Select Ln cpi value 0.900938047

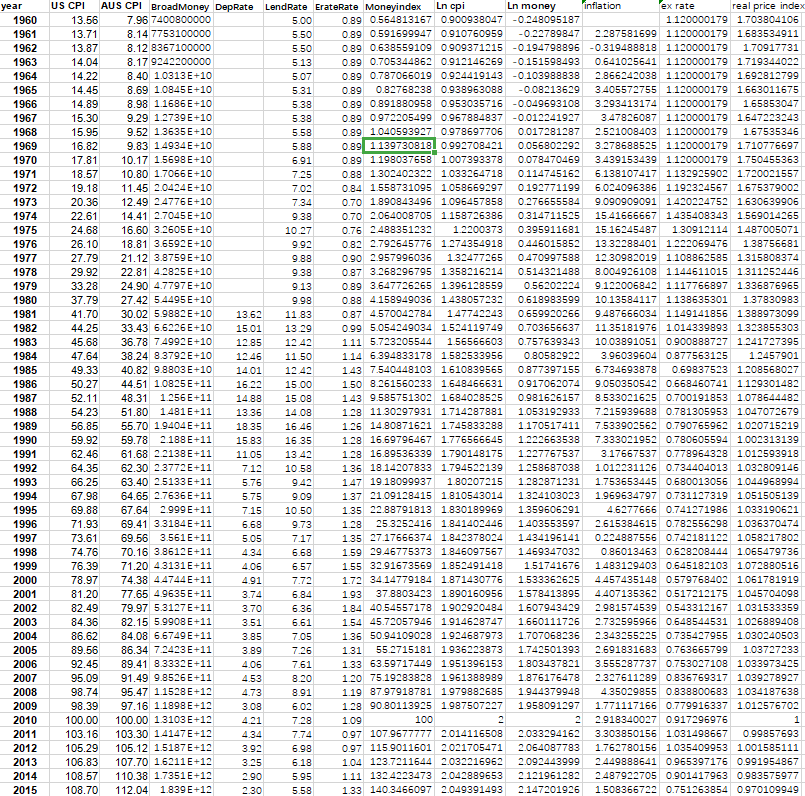[472, 20]
